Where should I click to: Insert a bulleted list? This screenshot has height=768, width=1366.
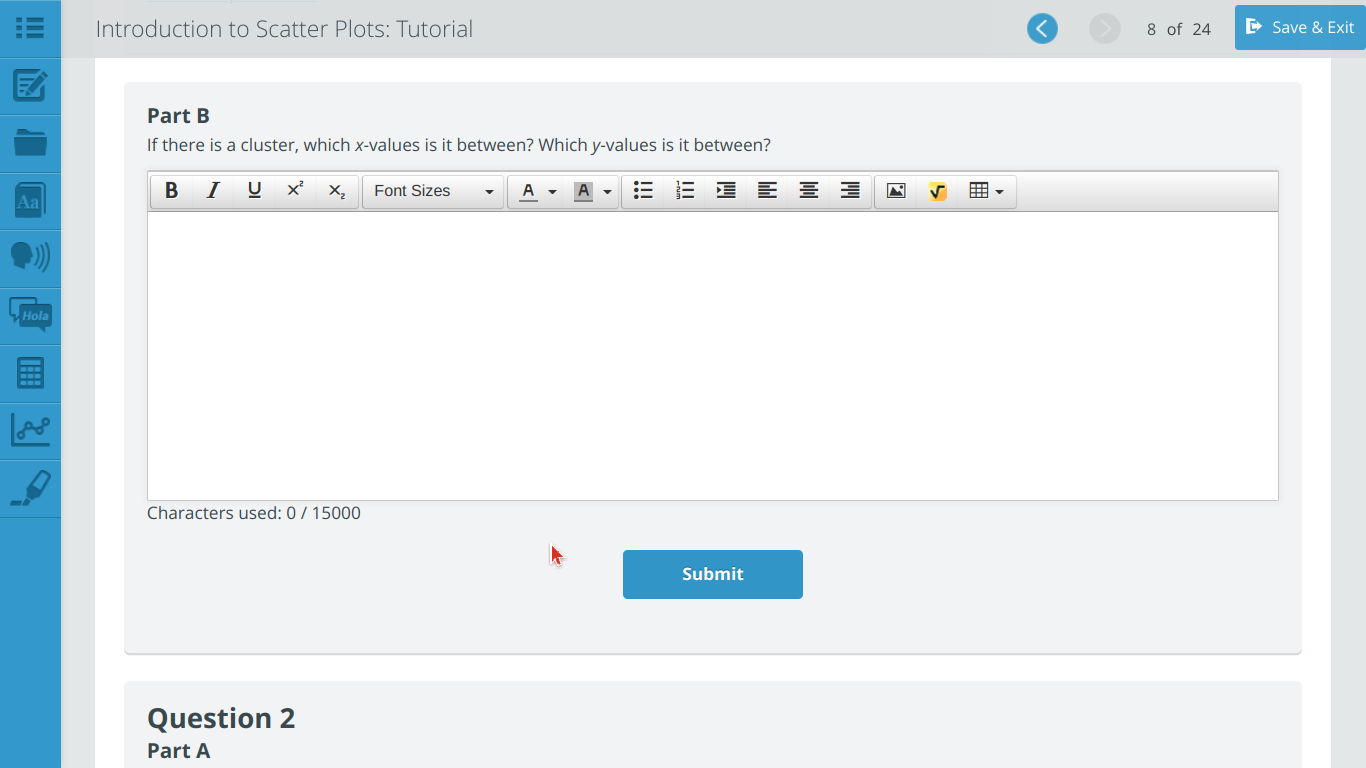click(x=643, y=191)
